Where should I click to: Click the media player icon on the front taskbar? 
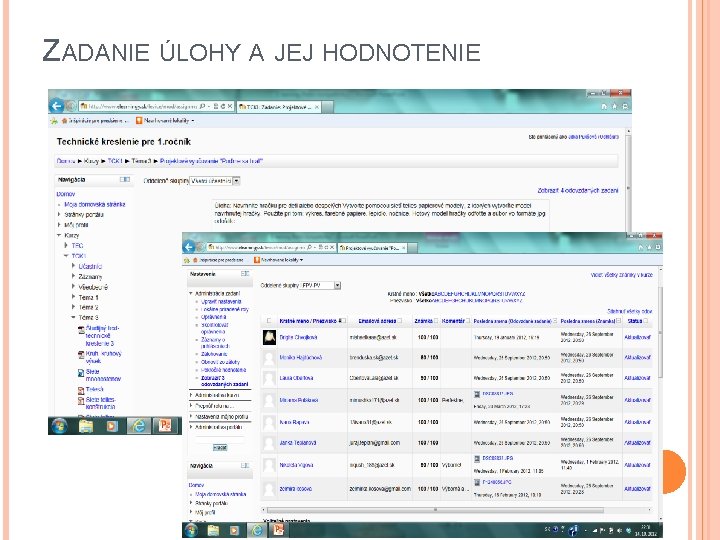(235, 530)
